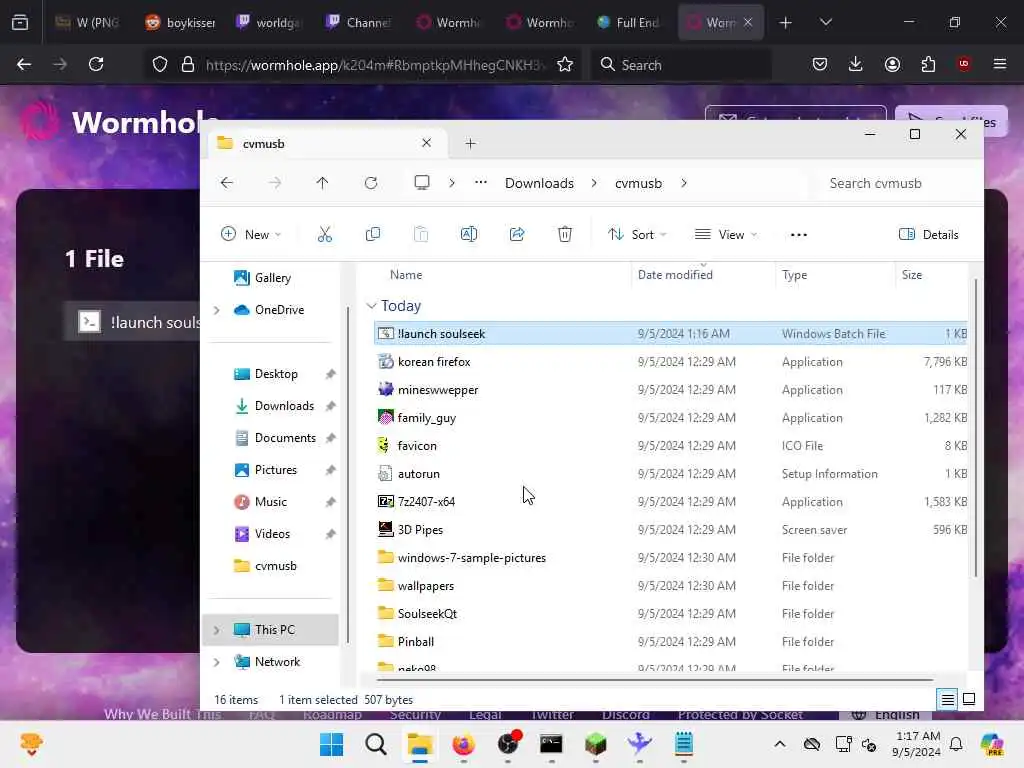Save page to Pocket icon

pos(820,64)
